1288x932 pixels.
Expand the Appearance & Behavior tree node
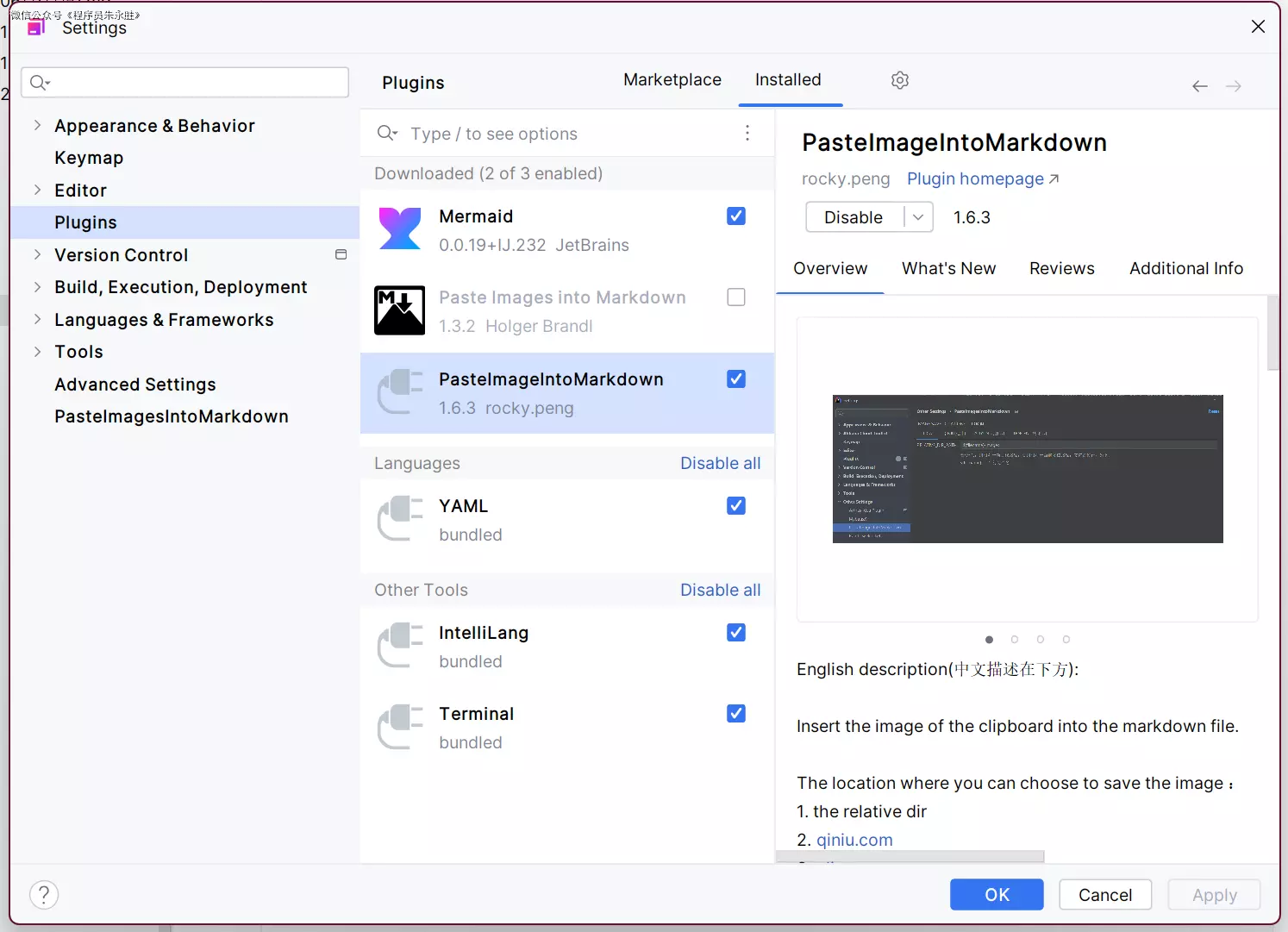click(x=37, y=125)
